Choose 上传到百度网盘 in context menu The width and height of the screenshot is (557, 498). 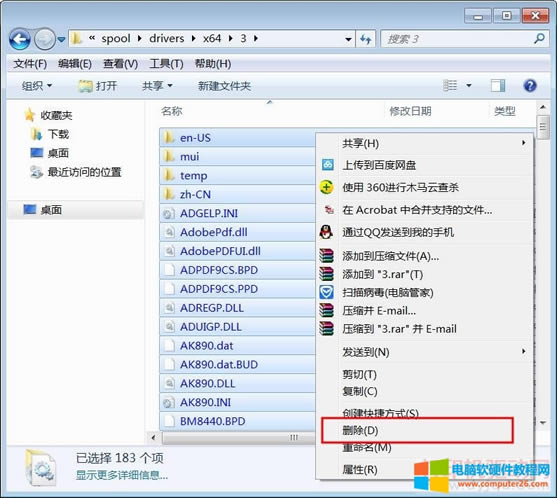tap(424, 165)
